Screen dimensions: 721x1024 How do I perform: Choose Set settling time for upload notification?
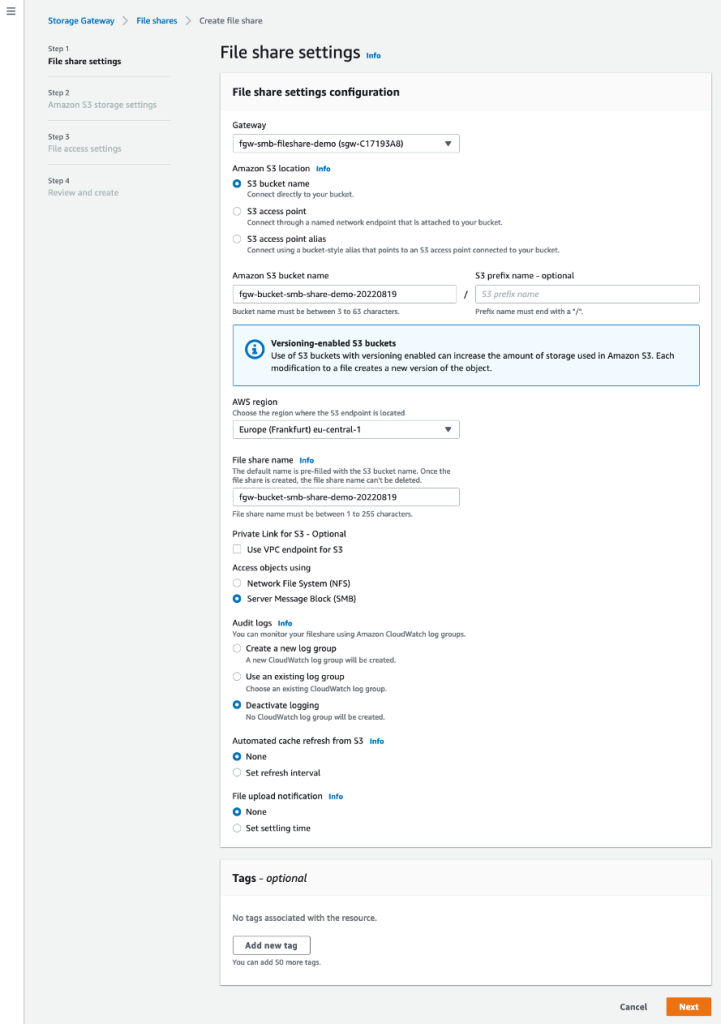(x=237, y=827)
